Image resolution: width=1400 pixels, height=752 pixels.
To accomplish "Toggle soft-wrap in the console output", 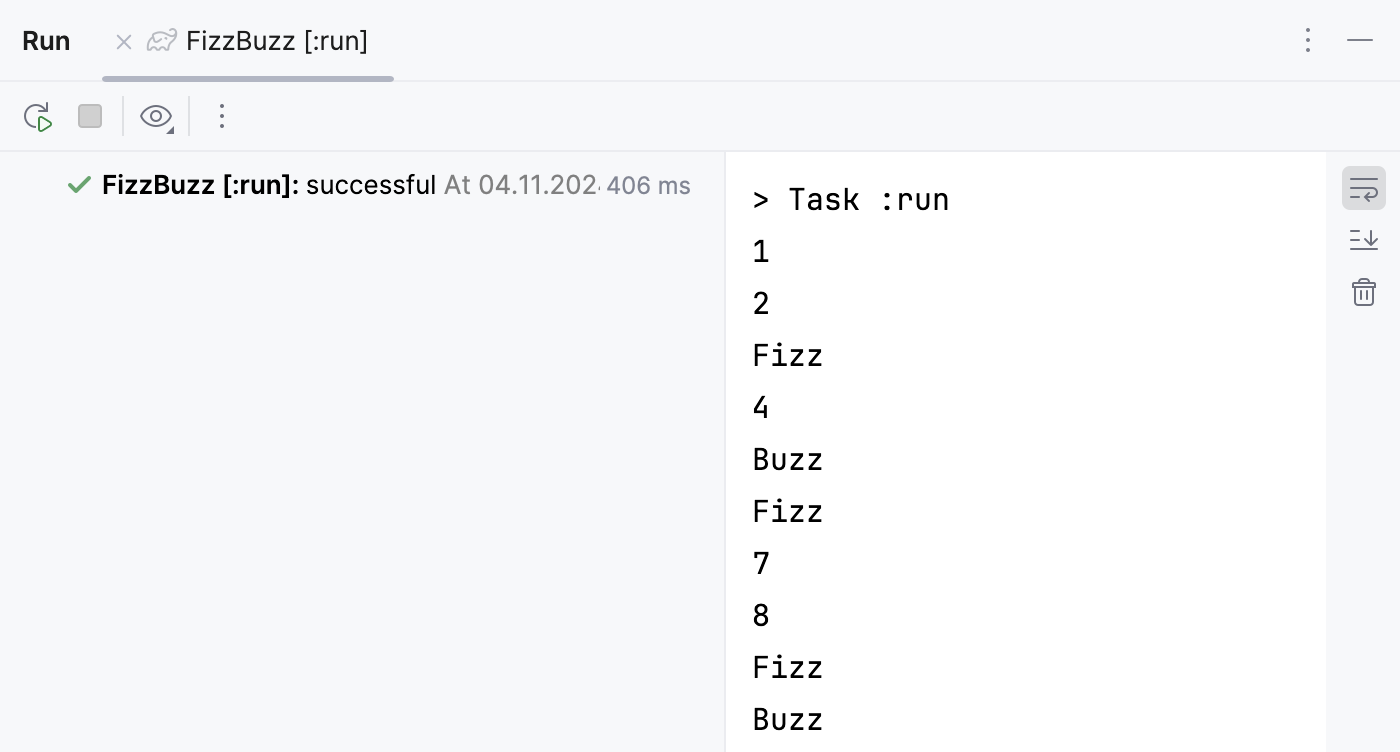I will (x=1364, y=188).
